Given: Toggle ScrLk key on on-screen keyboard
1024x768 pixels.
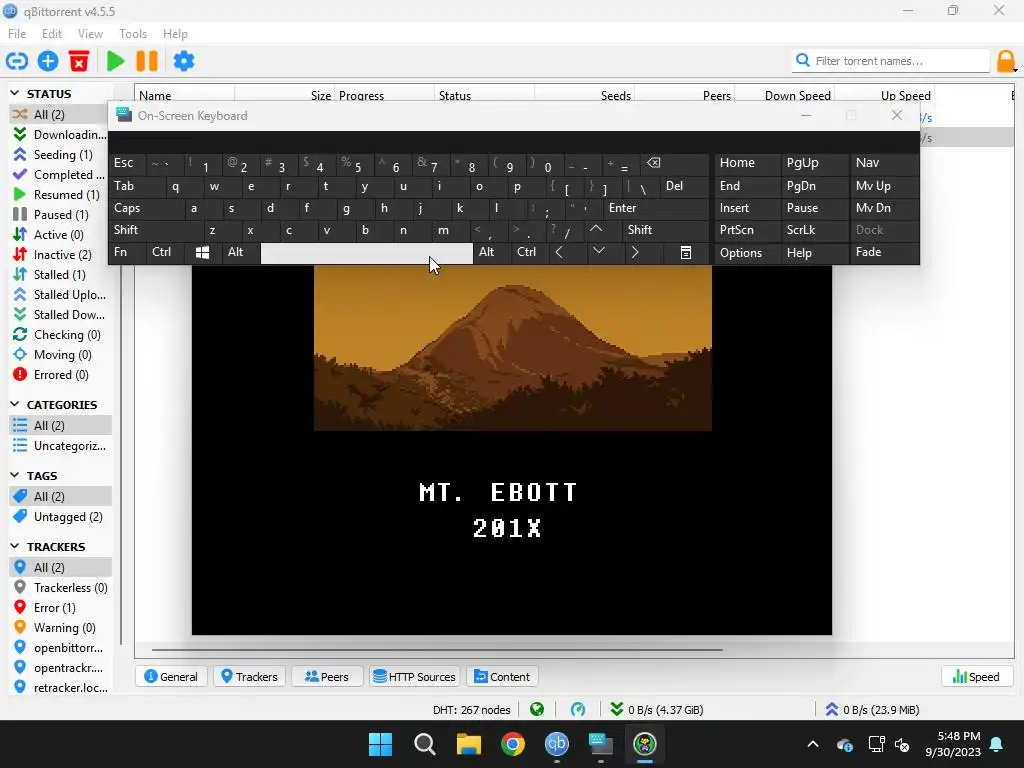Looking at the screenshot, I should click(x=814, y=230).
